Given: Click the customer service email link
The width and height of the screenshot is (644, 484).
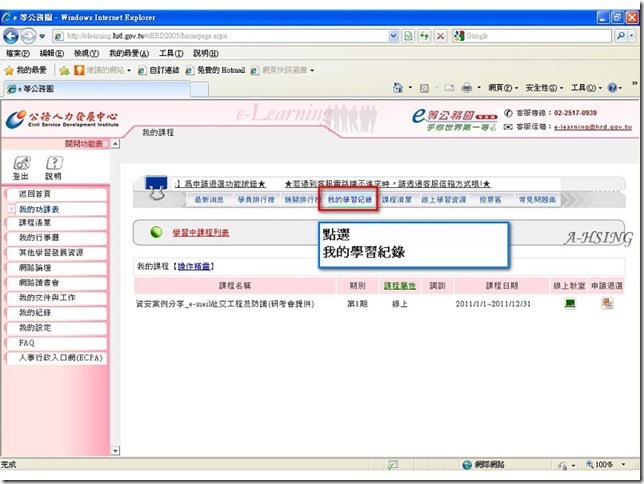Looking at the screenshot, I should tap(593, 127).
